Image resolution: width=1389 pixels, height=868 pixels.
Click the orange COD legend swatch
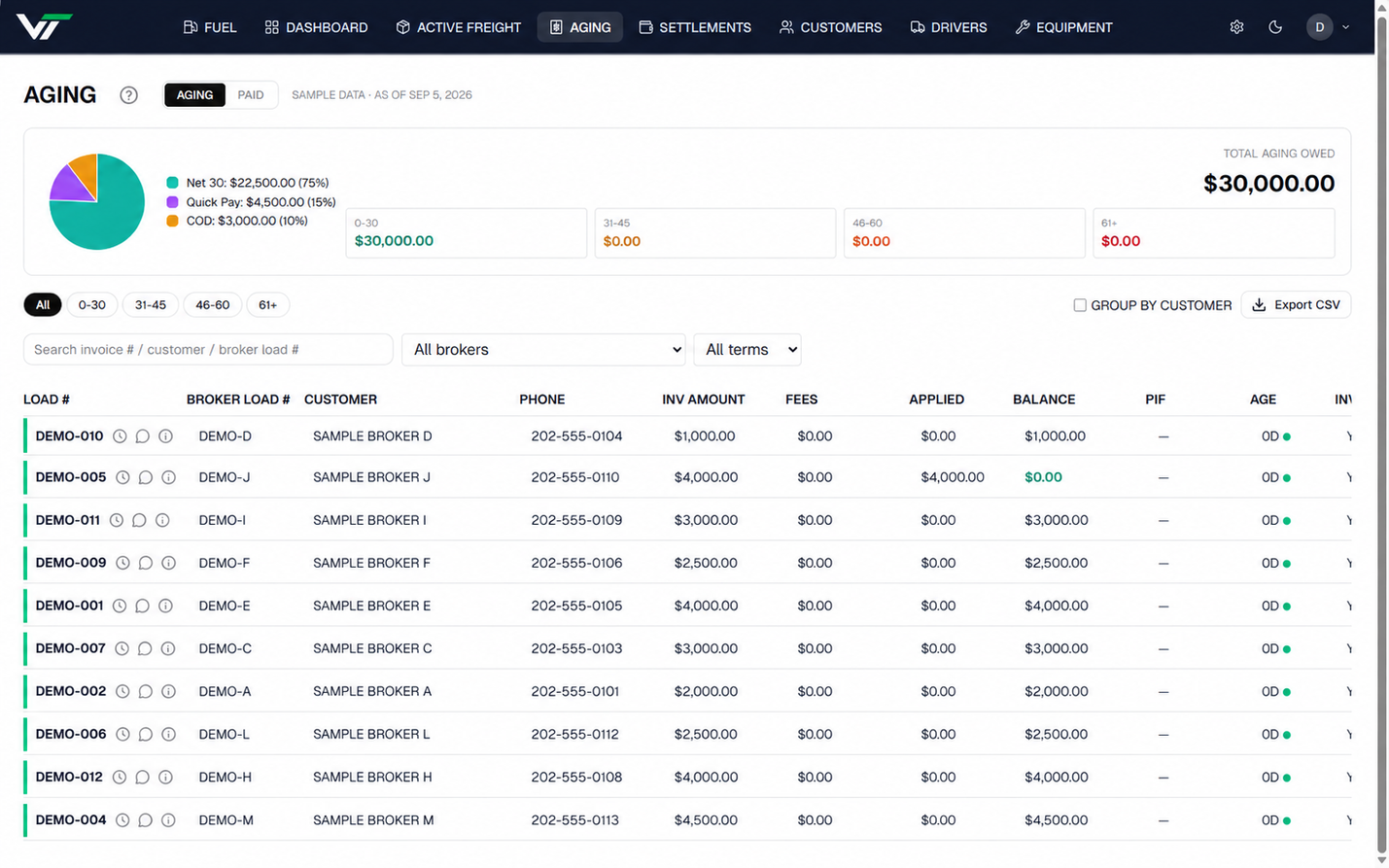tap(172, 221)
